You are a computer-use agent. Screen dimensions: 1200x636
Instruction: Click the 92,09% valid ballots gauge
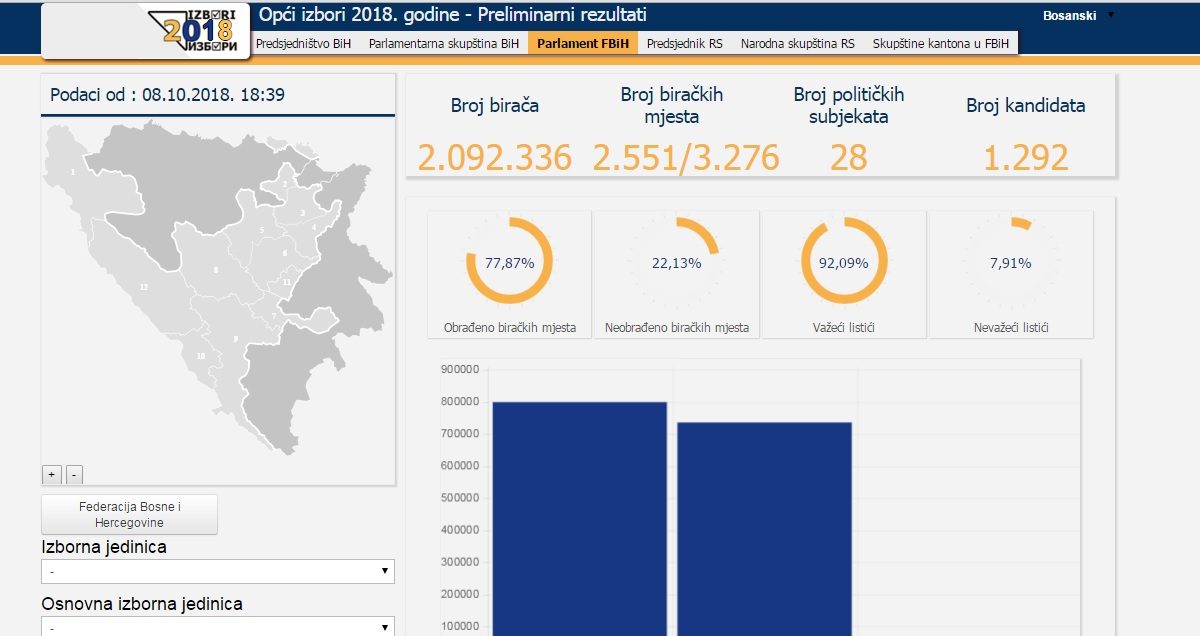point(844,263)
